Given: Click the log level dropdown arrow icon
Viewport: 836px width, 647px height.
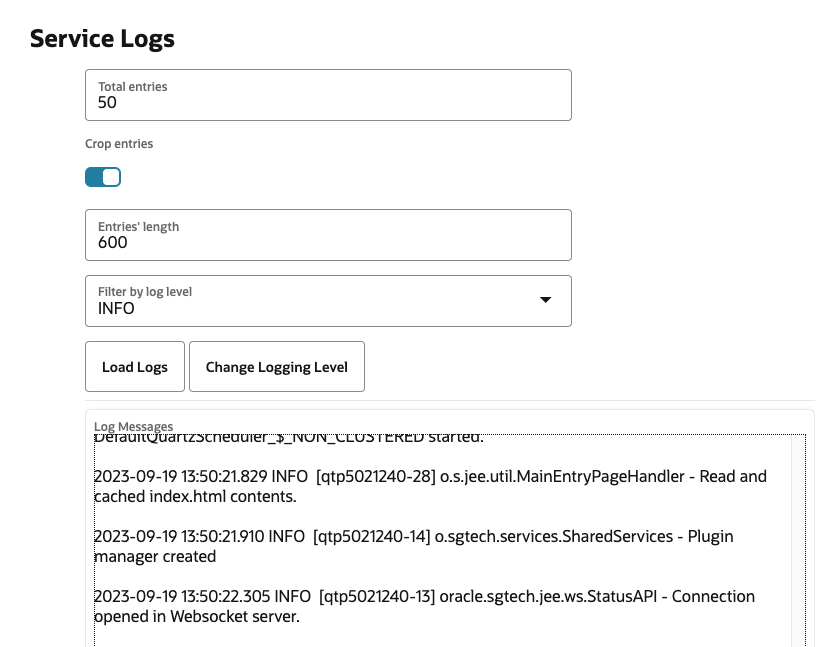Looking at the screenshot, I should click(x=545, y=300).
